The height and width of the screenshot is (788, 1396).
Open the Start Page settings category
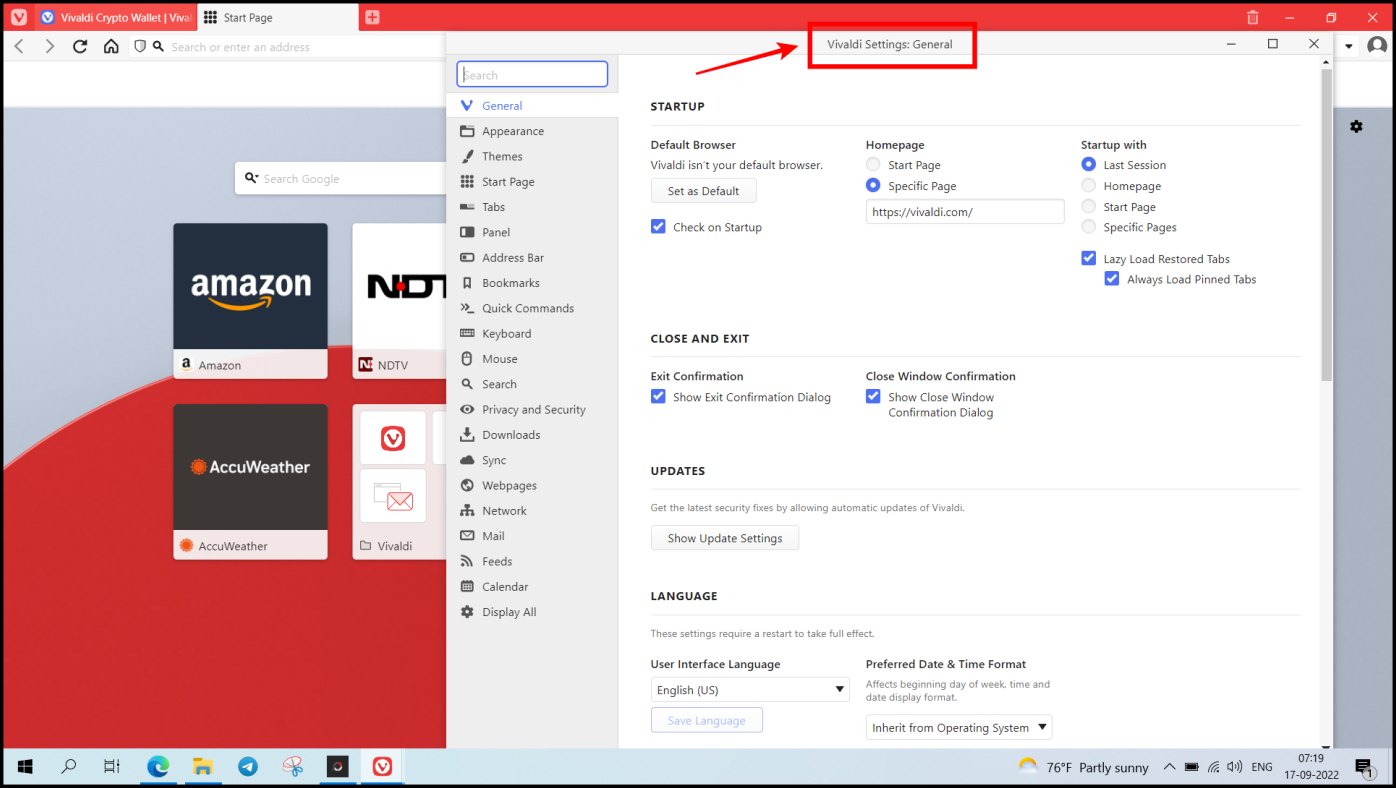point(532,182)
